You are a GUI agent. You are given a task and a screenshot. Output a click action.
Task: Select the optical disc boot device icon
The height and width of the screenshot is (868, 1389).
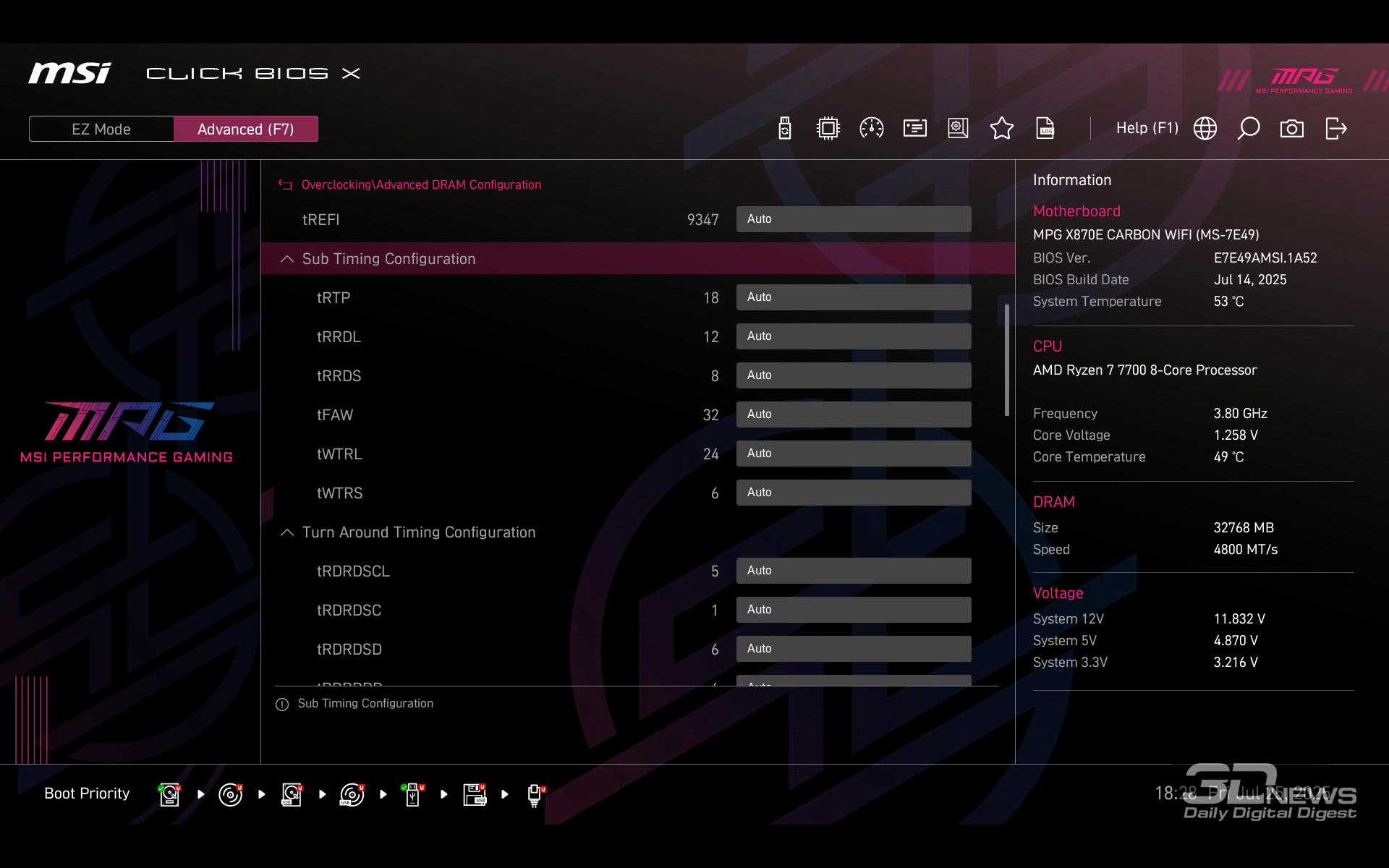231,794
